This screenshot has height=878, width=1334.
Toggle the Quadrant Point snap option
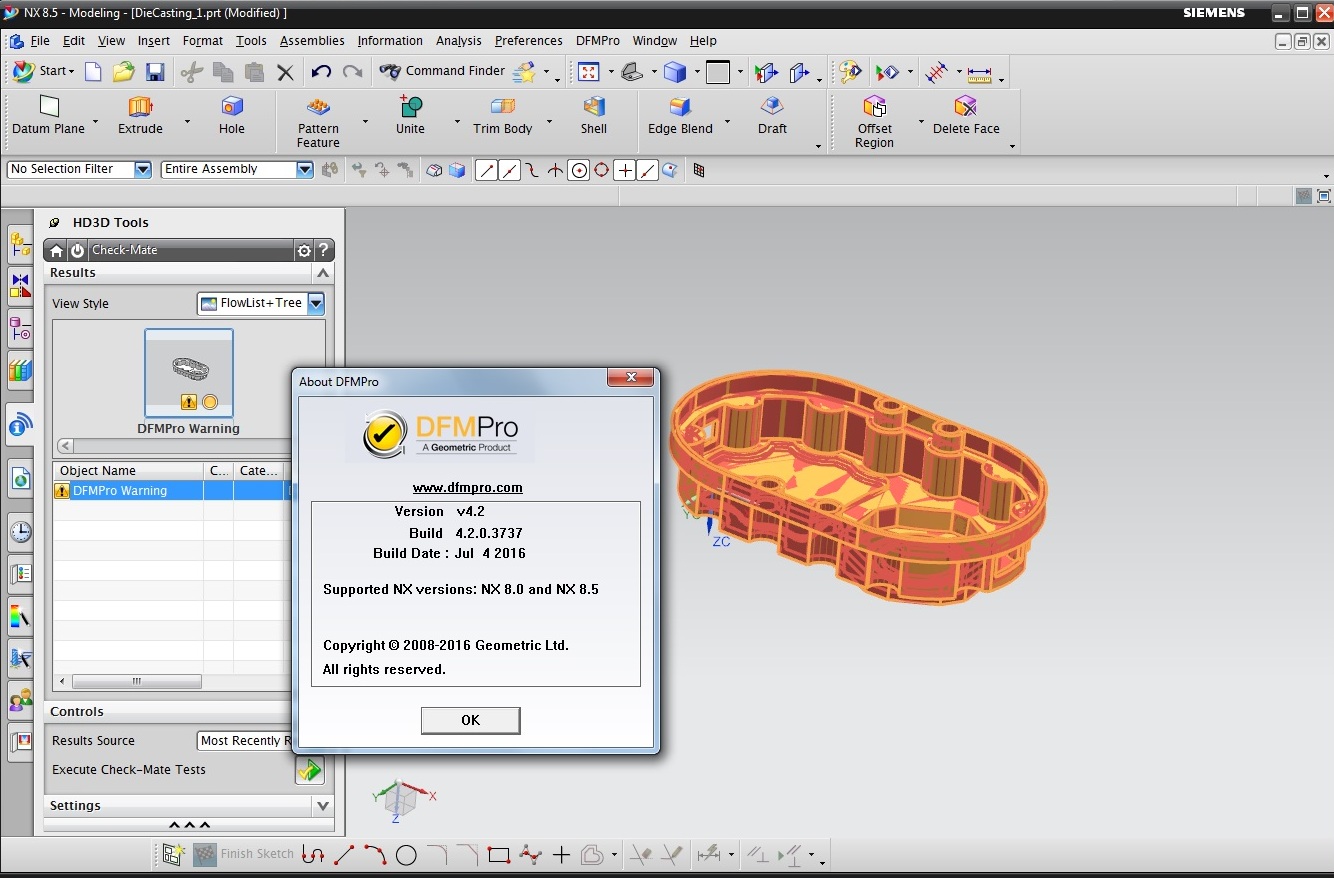click(x=602, y=170)
